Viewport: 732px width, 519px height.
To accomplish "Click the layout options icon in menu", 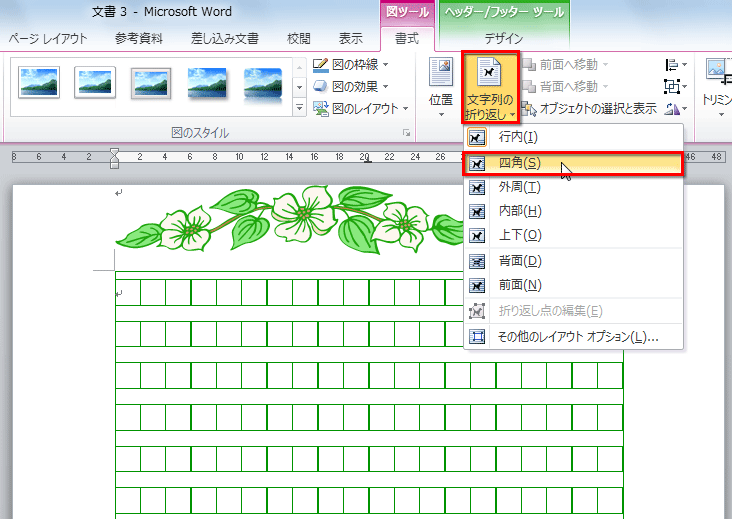I will [477, 337].
